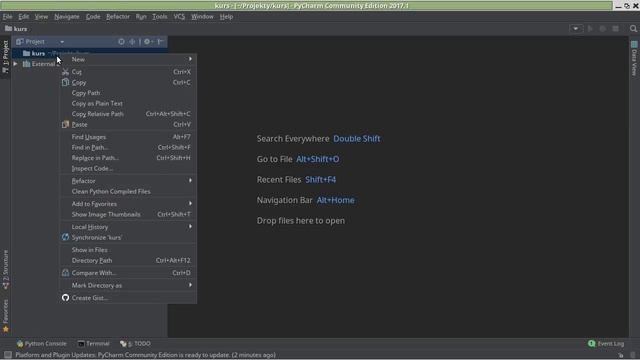Click the Double Shift shortcut hint
640x360 pixels.
pyautogui.click(x=357, y=139)
